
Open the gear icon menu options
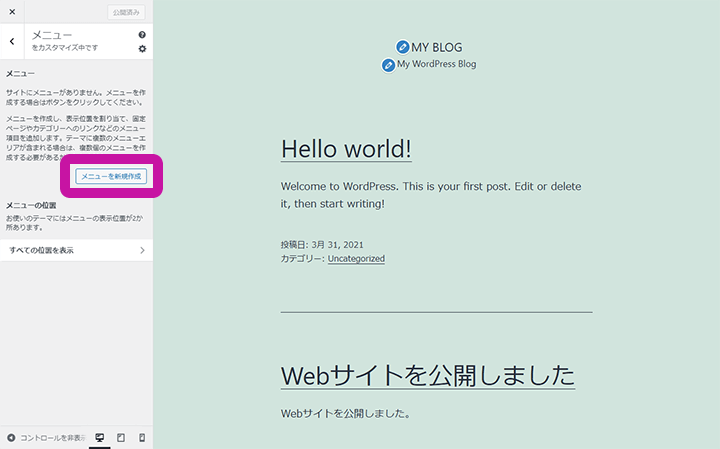142,48
